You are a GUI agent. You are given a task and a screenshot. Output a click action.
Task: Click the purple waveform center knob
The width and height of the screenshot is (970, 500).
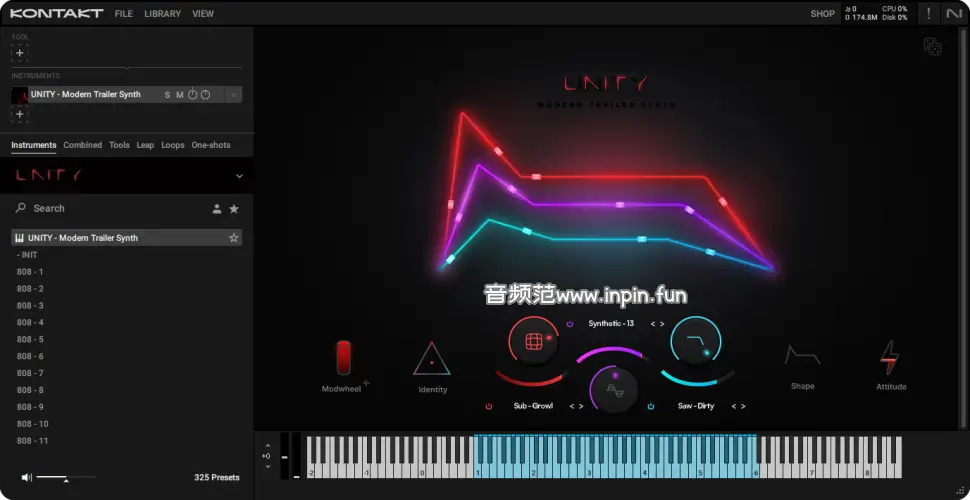(614, 390)
